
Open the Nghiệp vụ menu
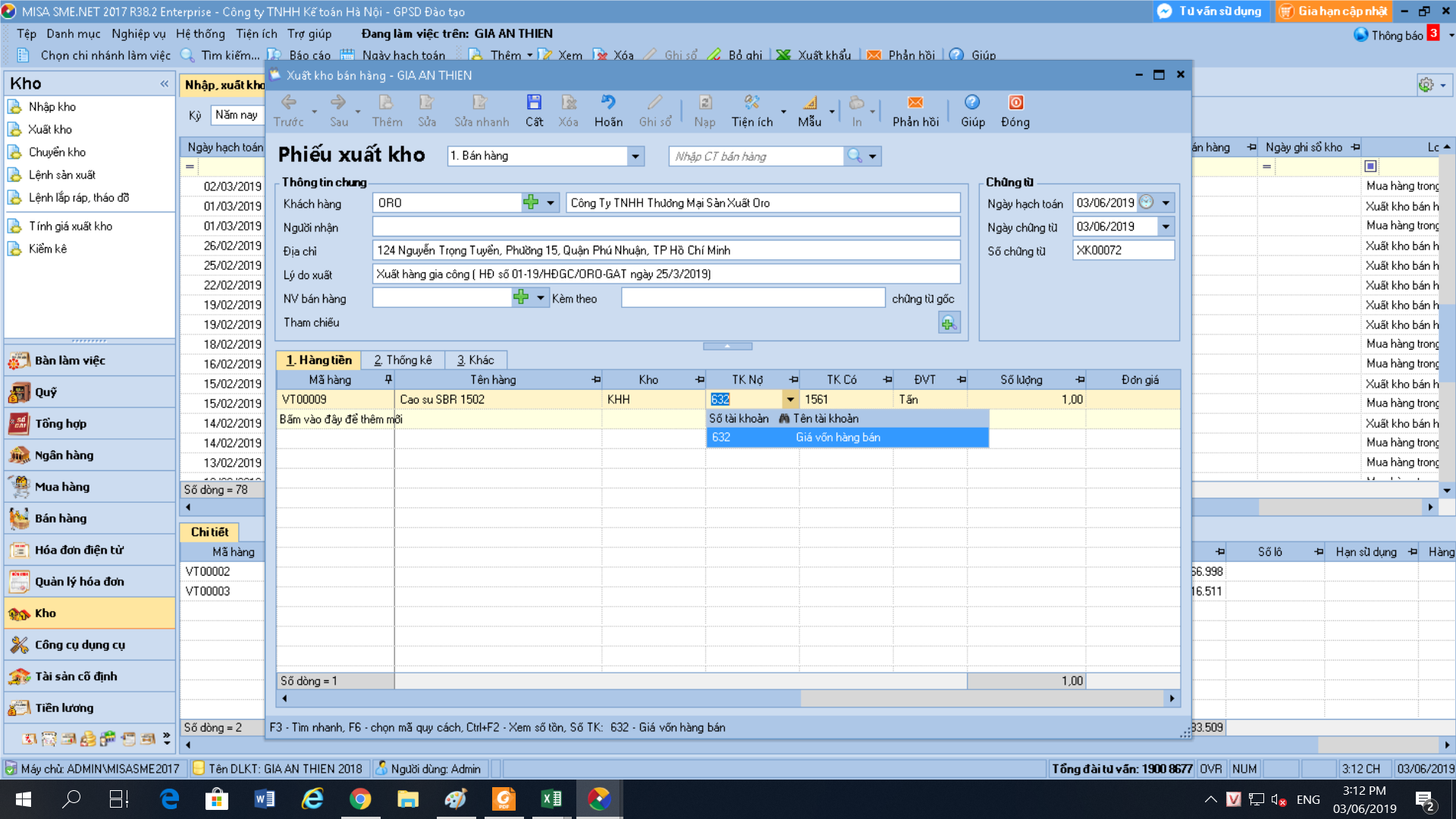(x=138, y=33)
